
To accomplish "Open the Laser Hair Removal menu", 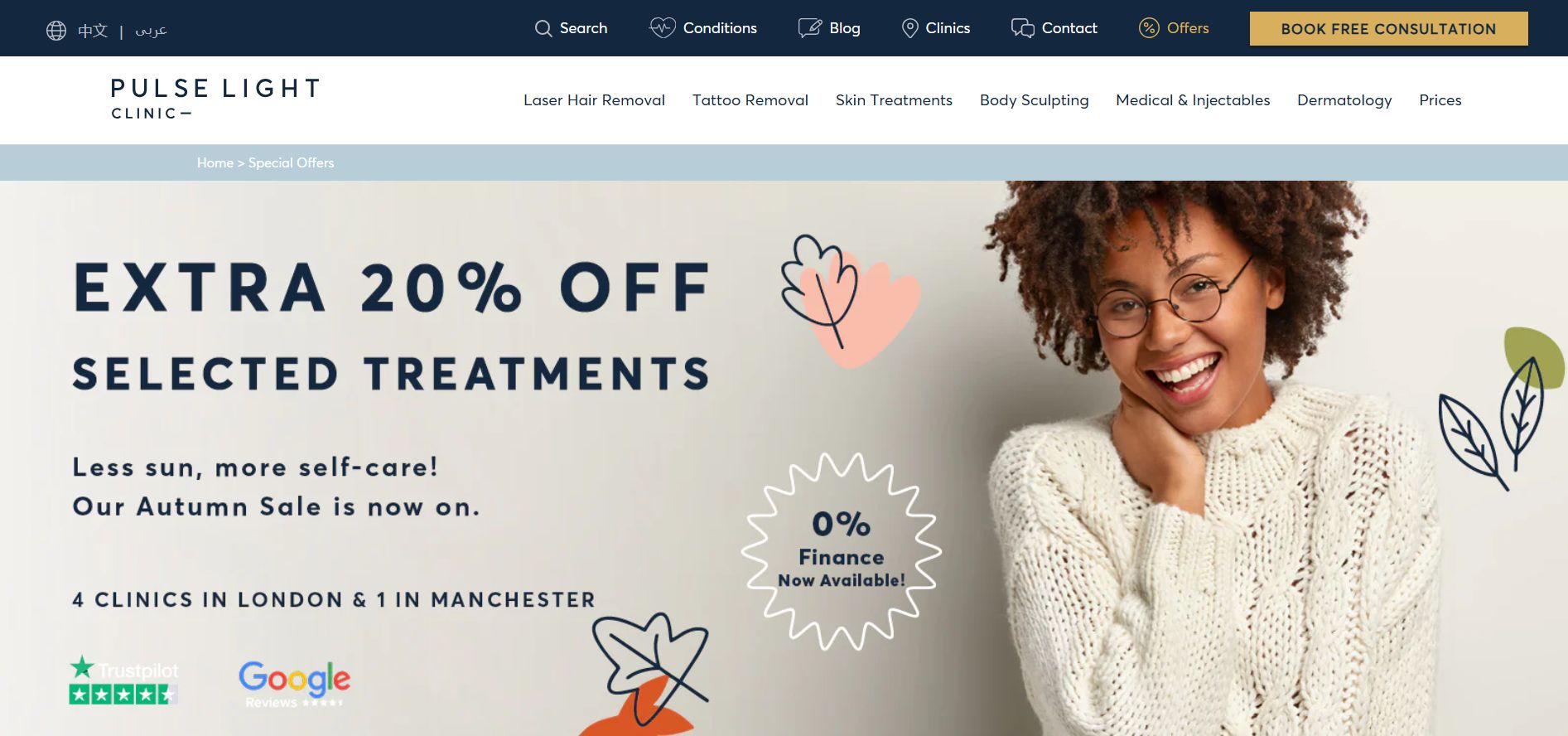I will coord(594,100).
